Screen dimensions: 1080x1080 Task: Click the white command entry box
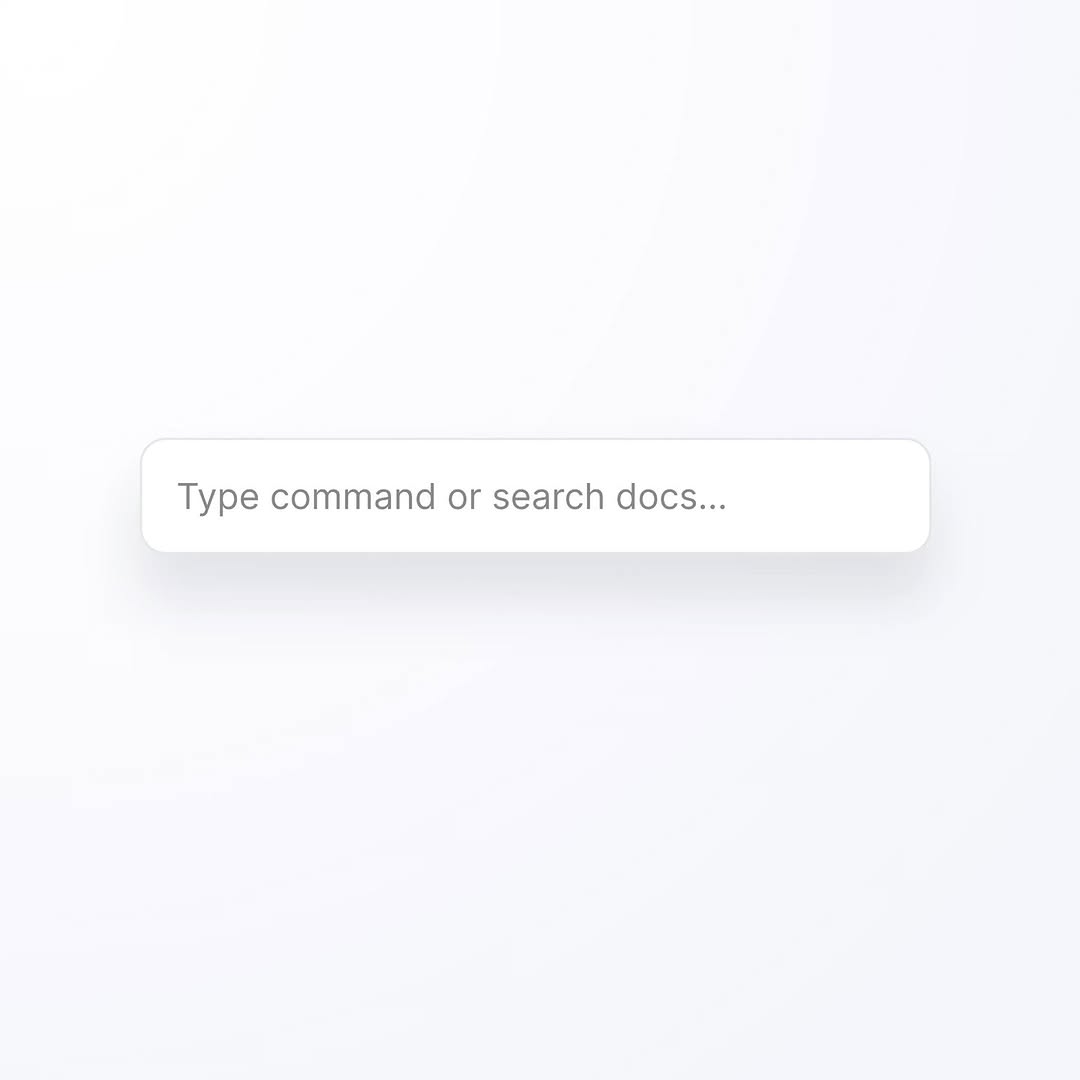[535, 495]
